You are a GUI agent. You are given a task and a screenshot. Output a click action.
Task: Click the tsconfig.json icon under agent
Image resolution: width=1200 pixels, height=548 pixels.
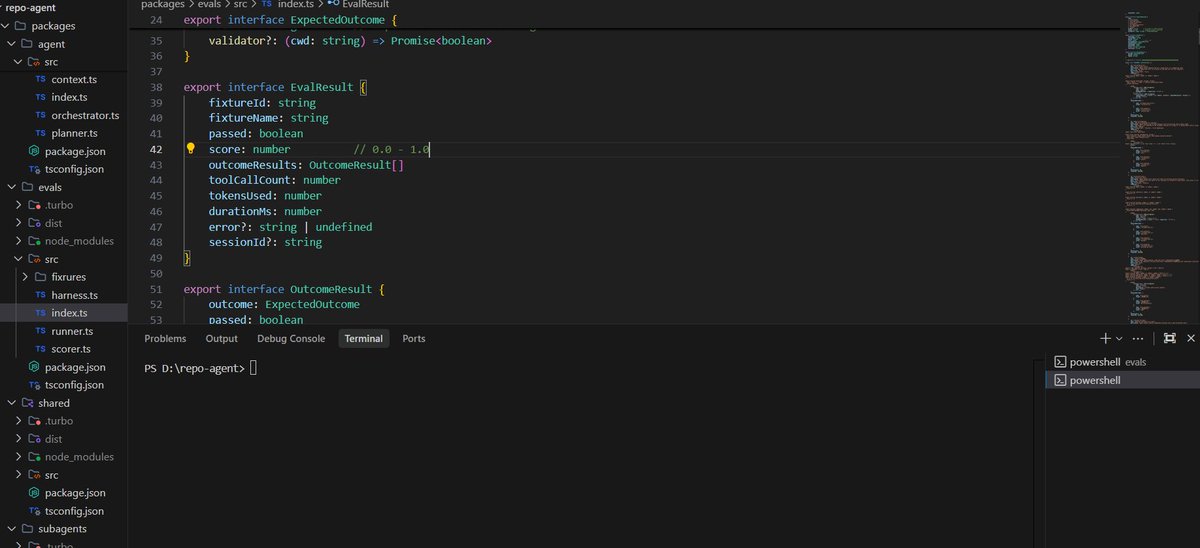tap(34, 169)
